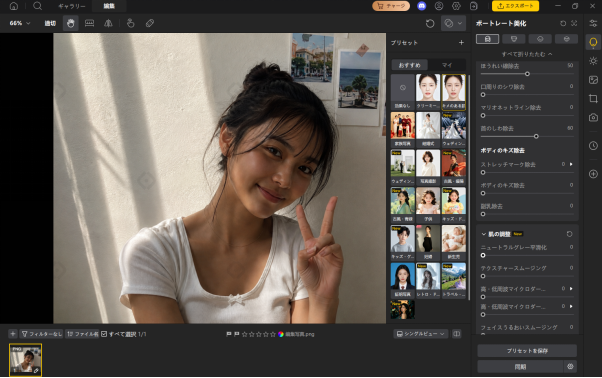Select the mirror flip tool

(108, 23)
